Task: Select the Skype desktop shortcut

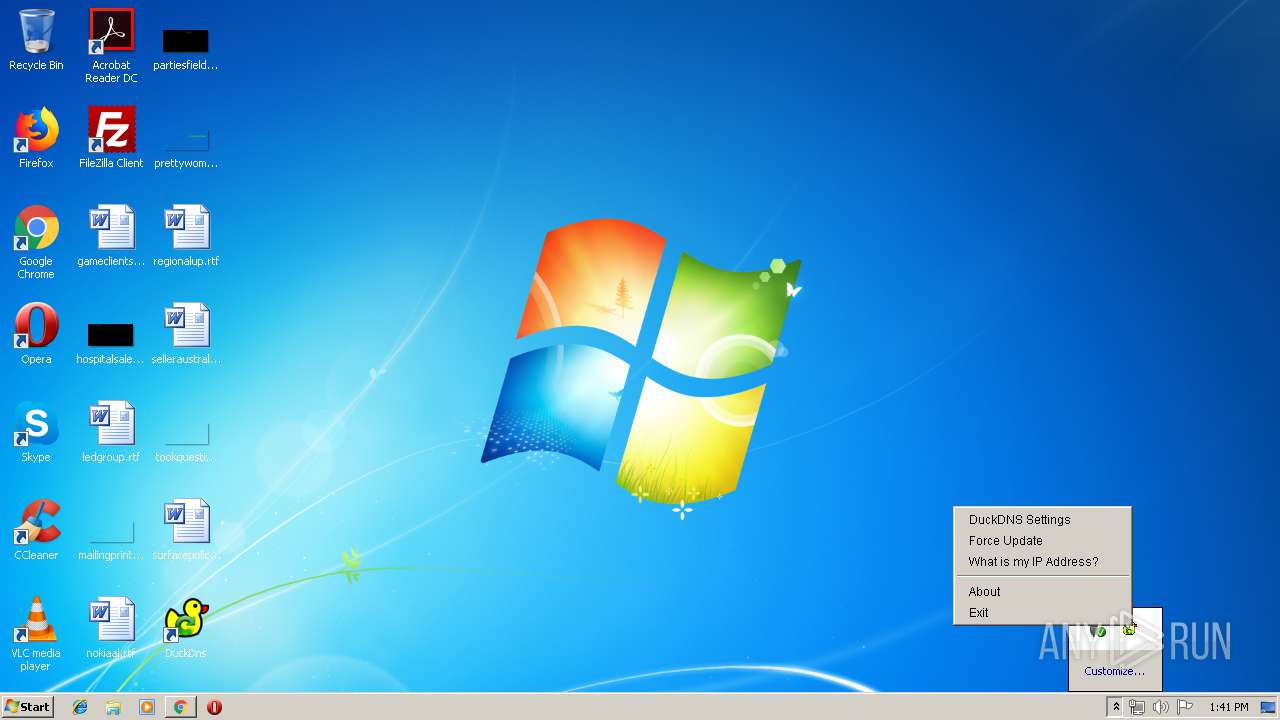Action: pyautogui.click(x=36, y=432)
